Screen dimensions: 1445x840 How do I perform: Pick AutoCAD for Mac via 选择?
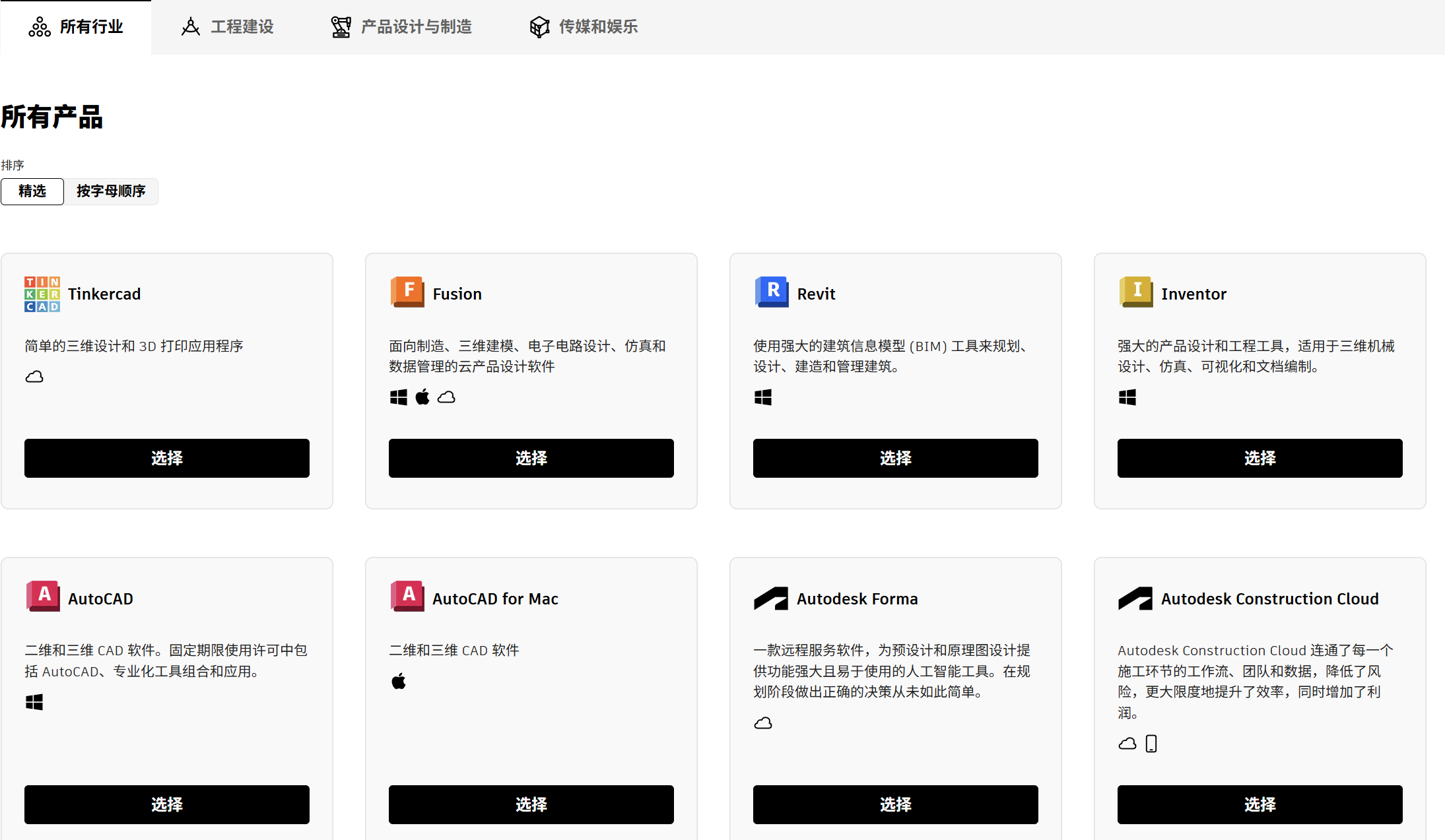531,804
